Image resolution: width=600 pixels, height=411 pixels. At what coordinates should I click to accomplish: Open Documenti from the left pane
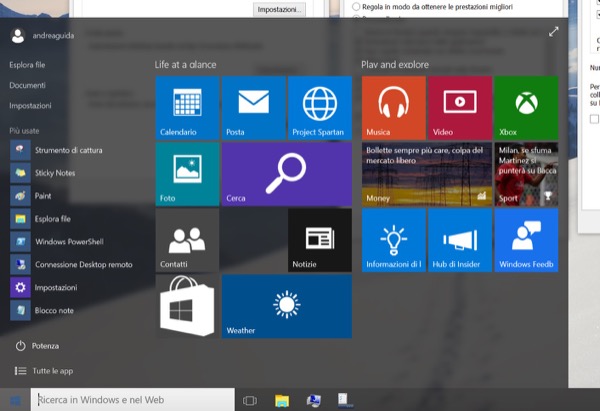click(x=27, y=85)
